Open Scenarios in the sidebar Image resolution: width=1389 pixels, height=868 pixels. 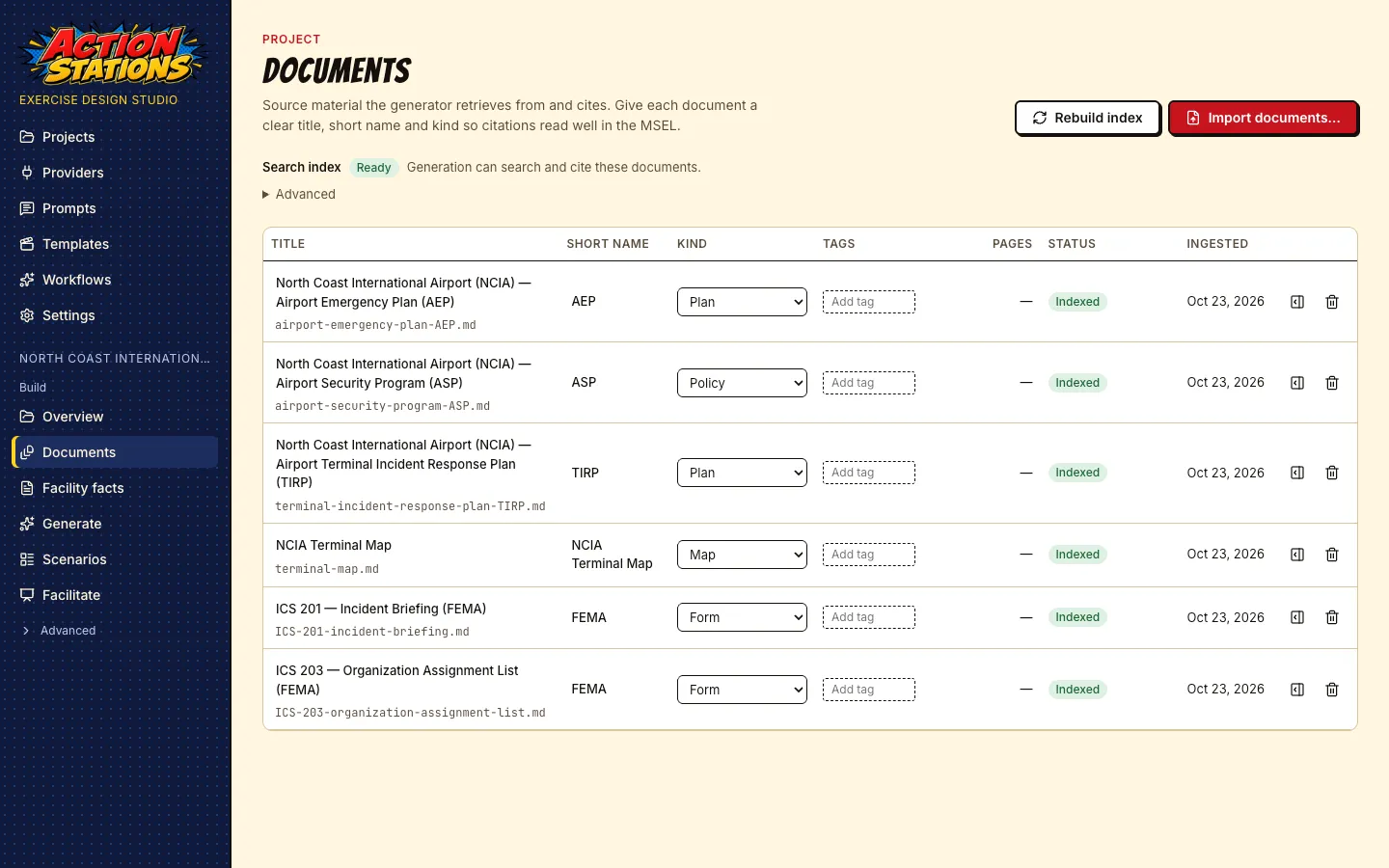(x=115, y=559)
